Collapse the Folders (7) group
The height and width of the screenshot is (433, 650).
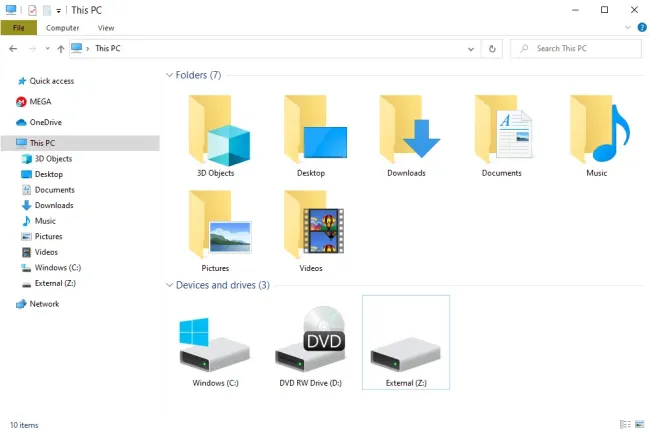coord(169,75)
